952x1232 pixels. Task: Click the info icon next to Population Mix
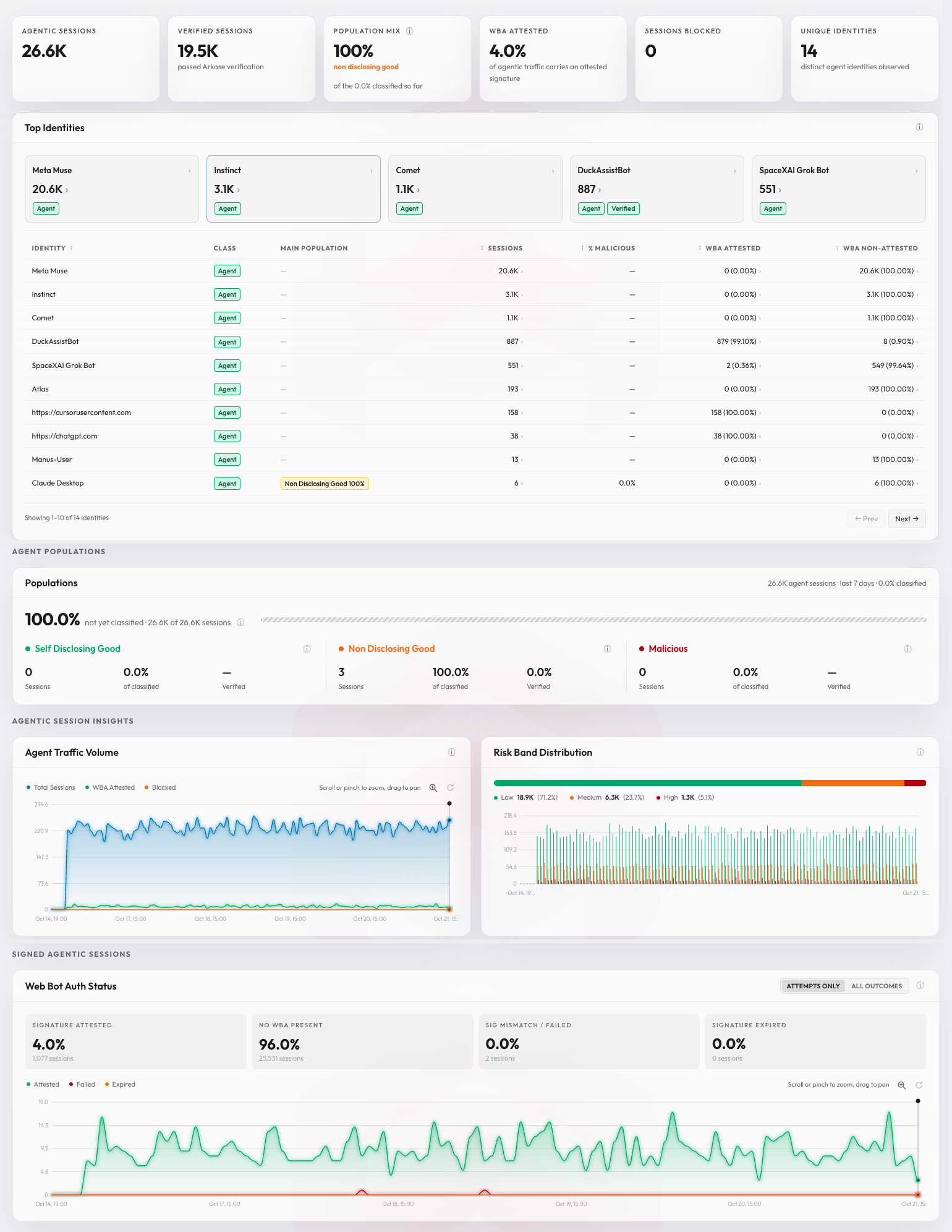click(409, 31)
